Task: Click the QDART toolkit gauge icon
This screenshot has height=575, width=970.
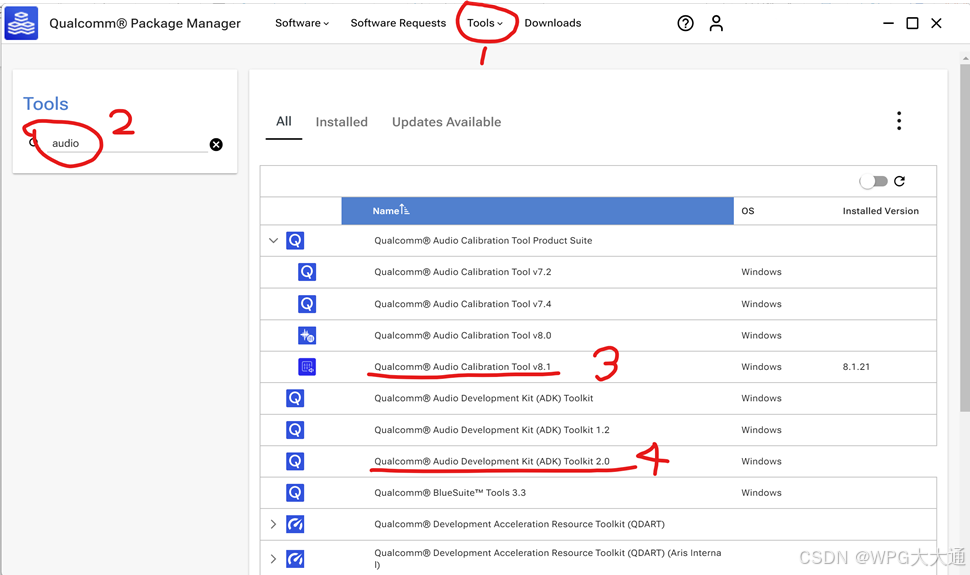Action: click(x=295, y=524)
